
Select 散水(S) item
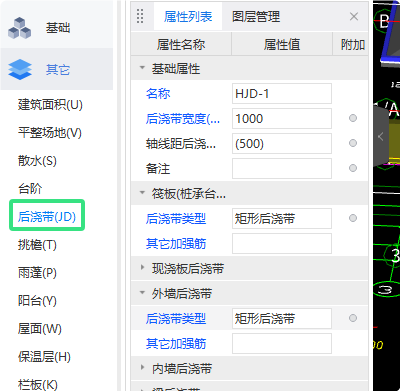(x=37, y=161)
